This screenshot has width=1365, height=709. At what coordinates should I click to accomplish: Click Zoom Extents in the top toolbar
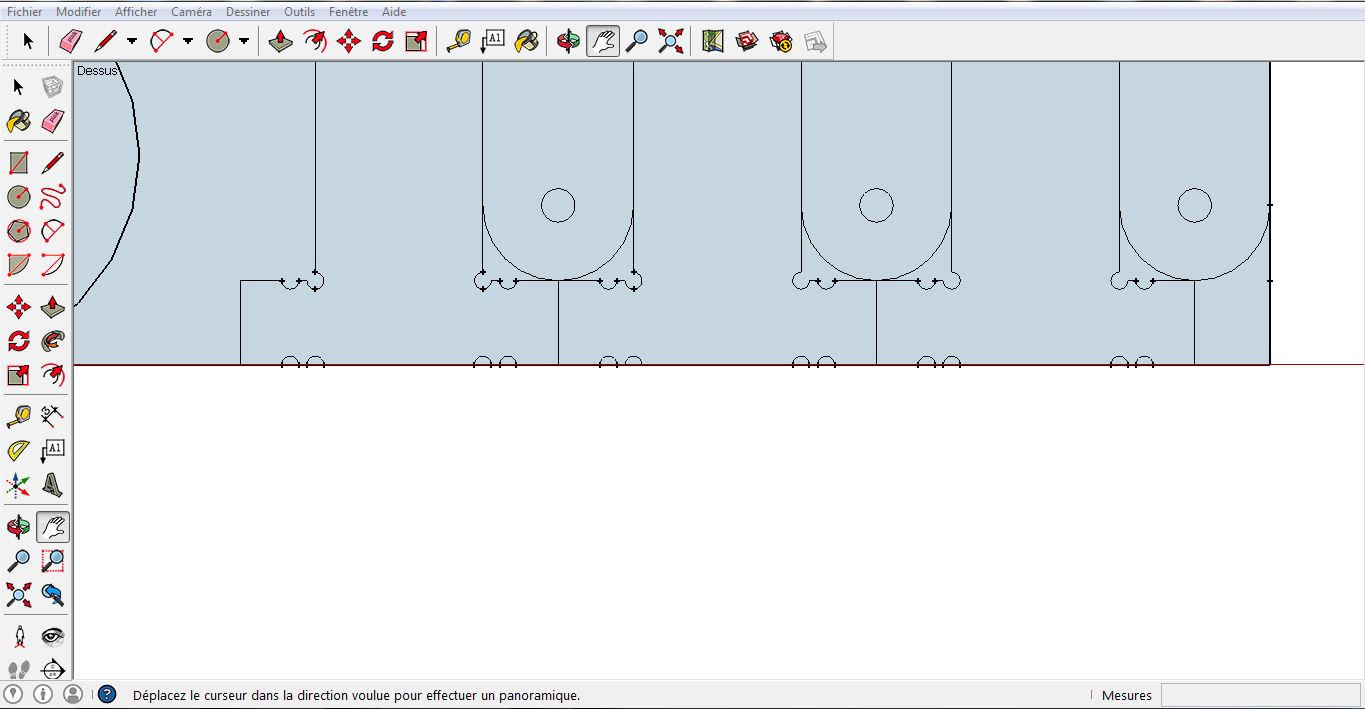(671, 41)
